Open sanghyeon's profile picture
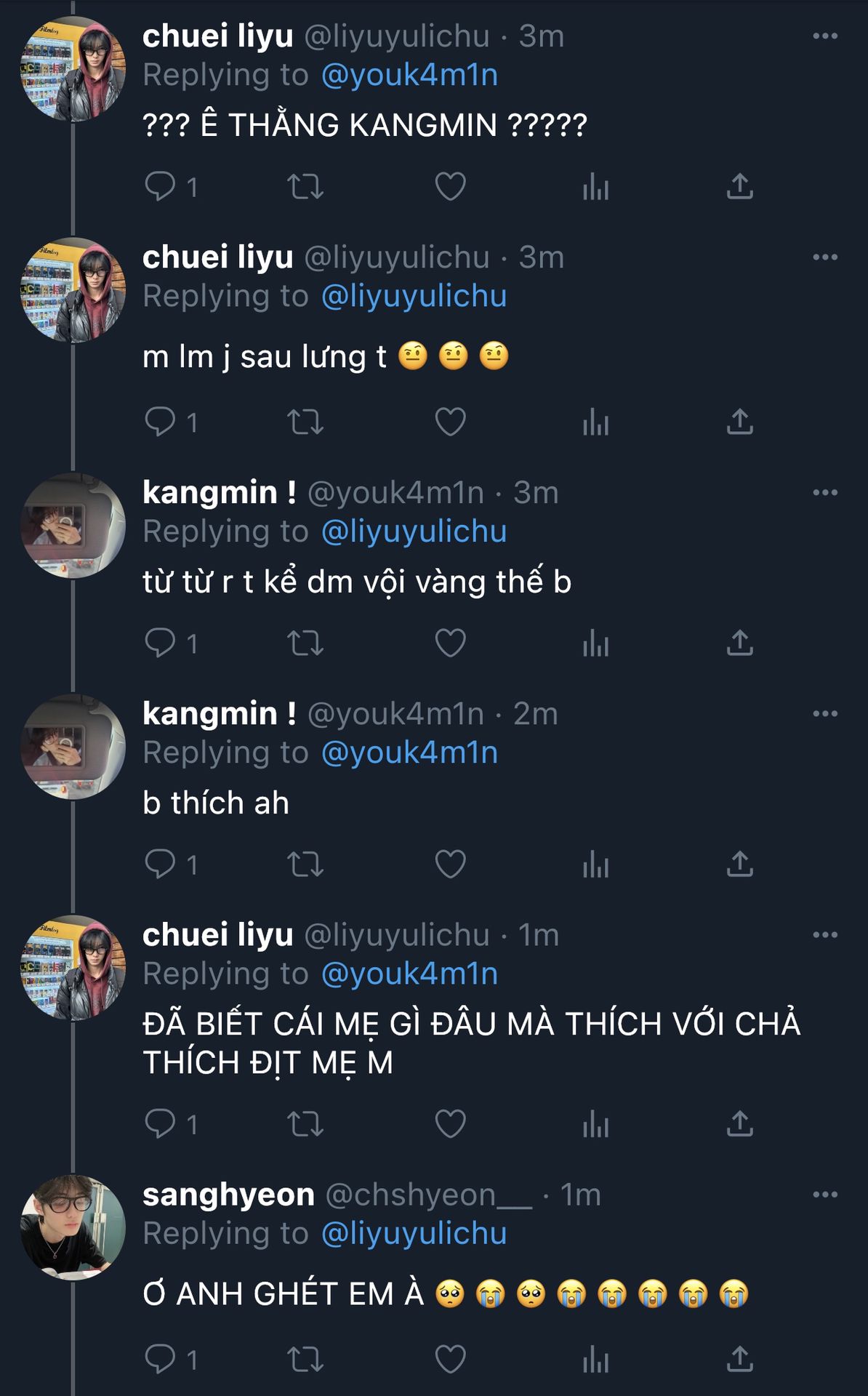 73,1227
